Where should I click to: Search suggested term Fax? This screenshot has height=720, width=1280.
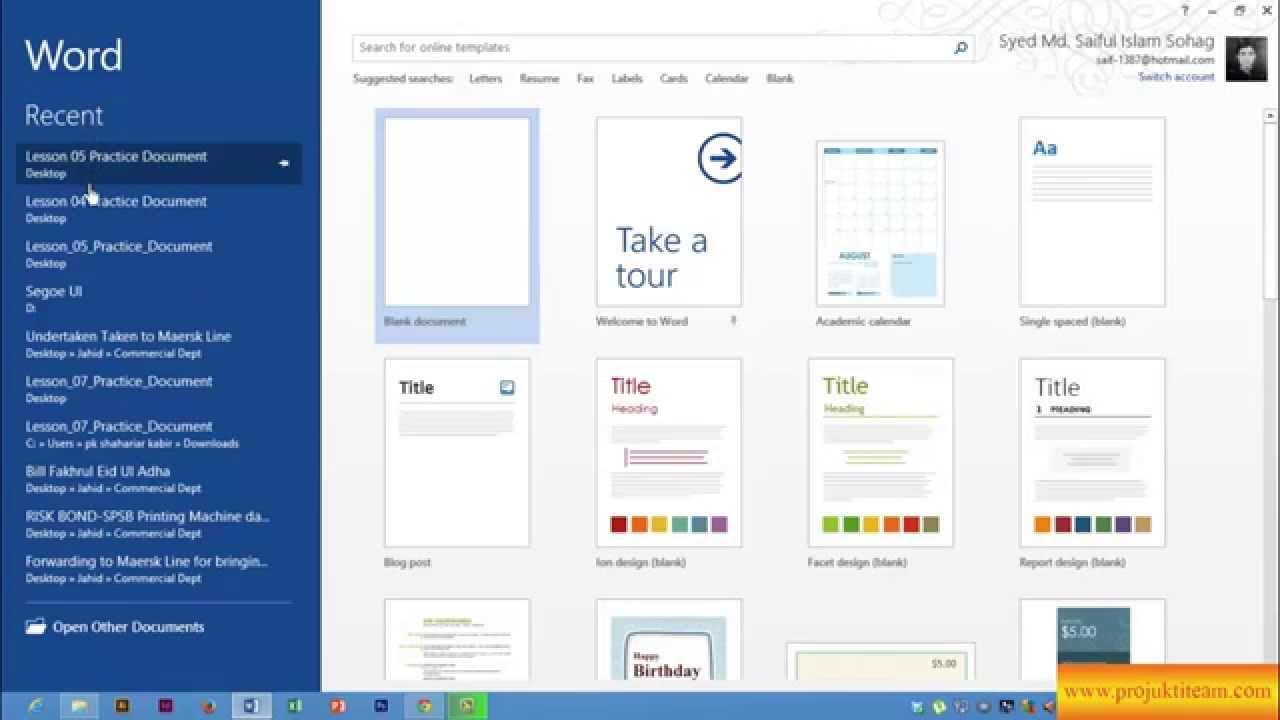pyautogui.click(x=585, y=78)
